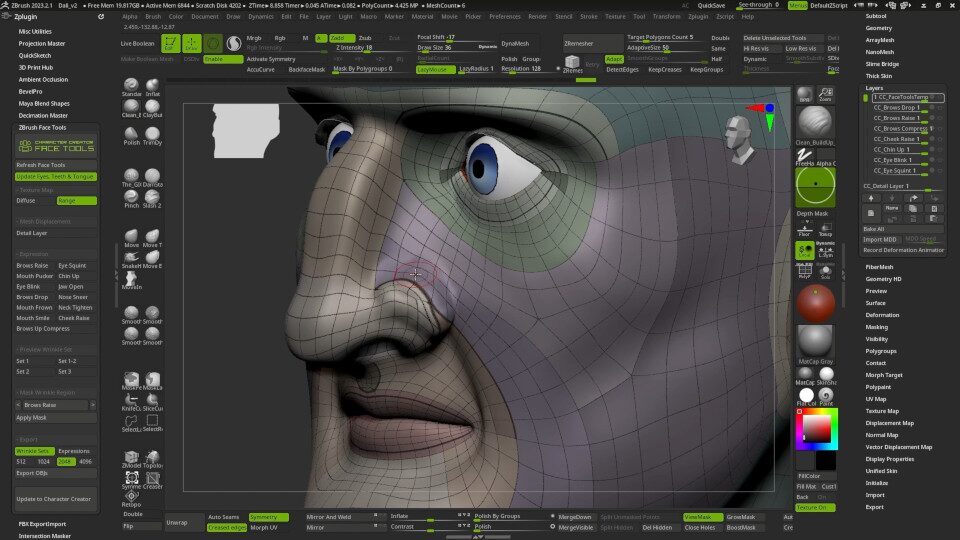Open the Decimation Master plugin section
This screenshot has width=960, height=540.
pyautogui.click(x=43, y=115)
